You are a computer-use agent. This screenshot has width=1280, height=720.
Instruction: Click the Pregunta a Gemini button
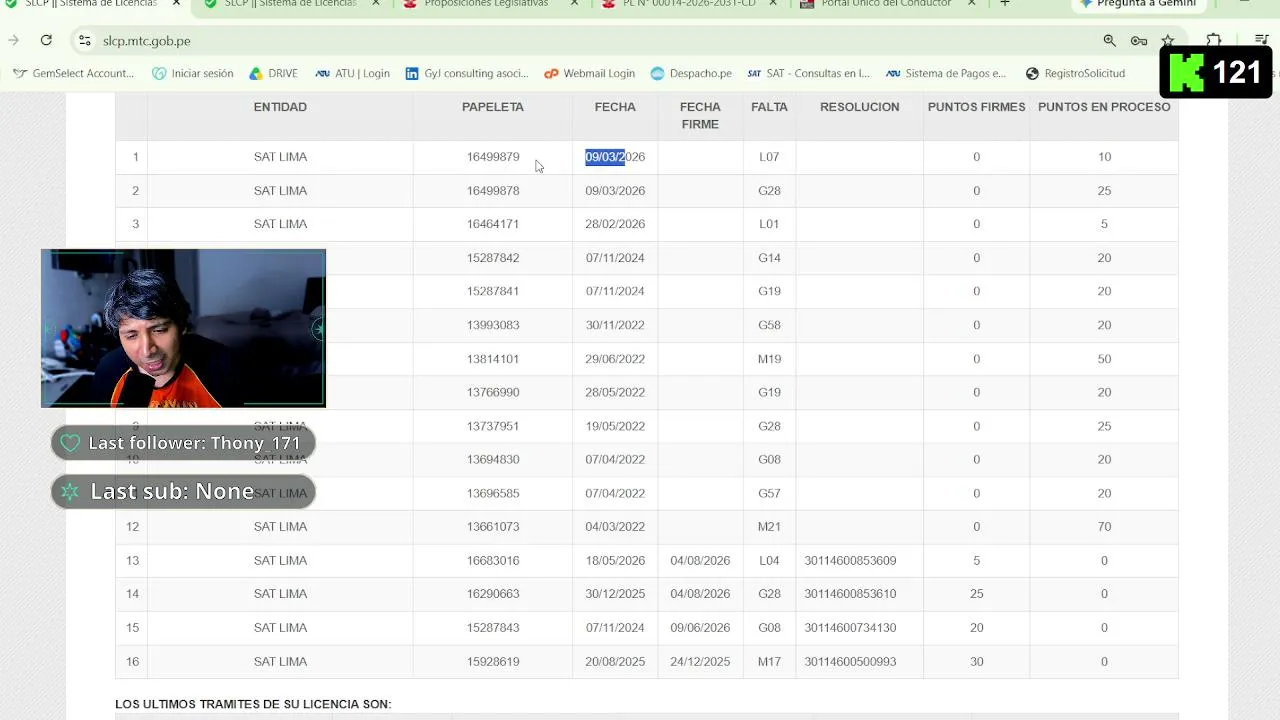tap(1138, 4)
